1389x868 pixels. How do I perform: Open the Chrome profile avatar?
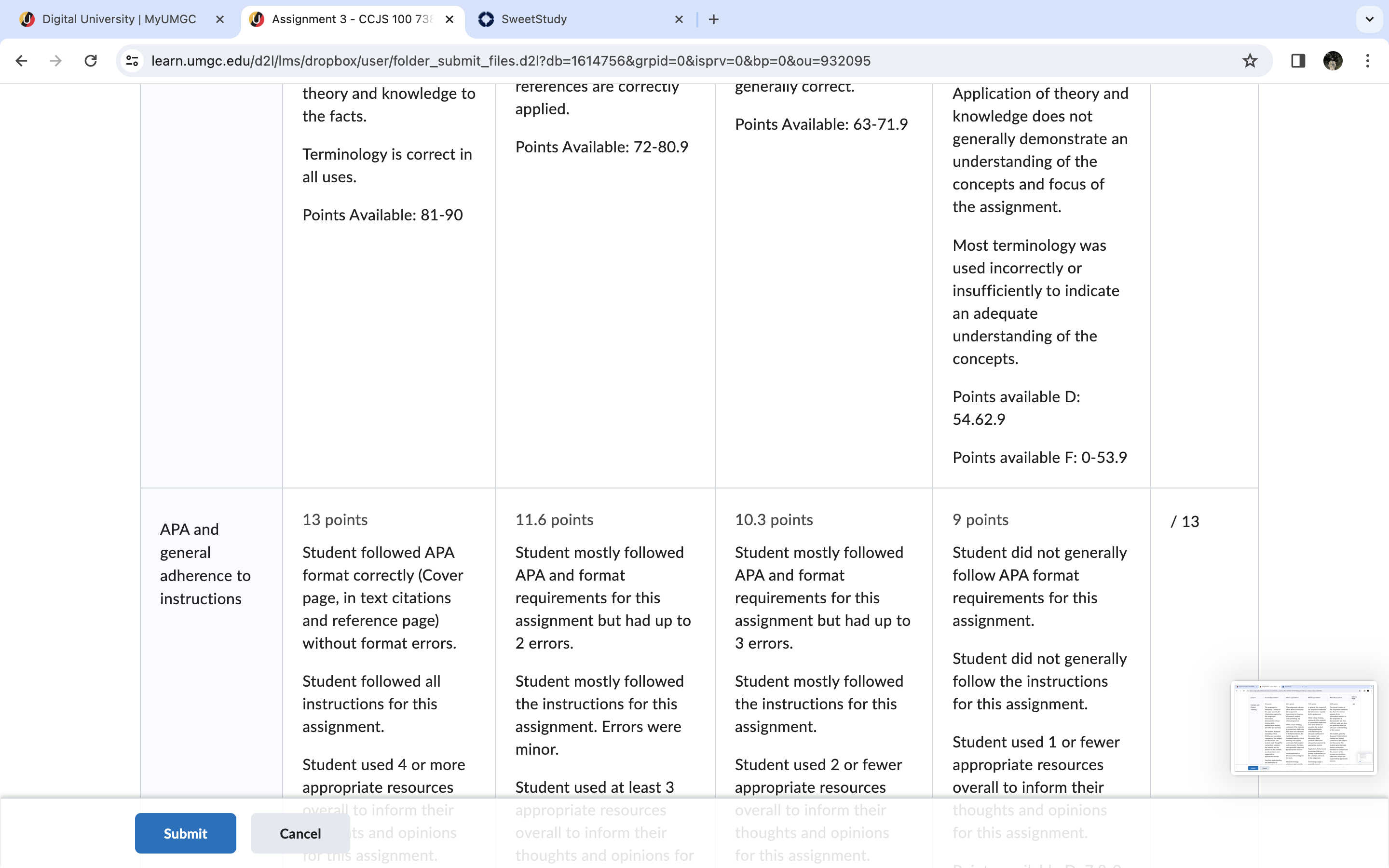coord(1333,61)
